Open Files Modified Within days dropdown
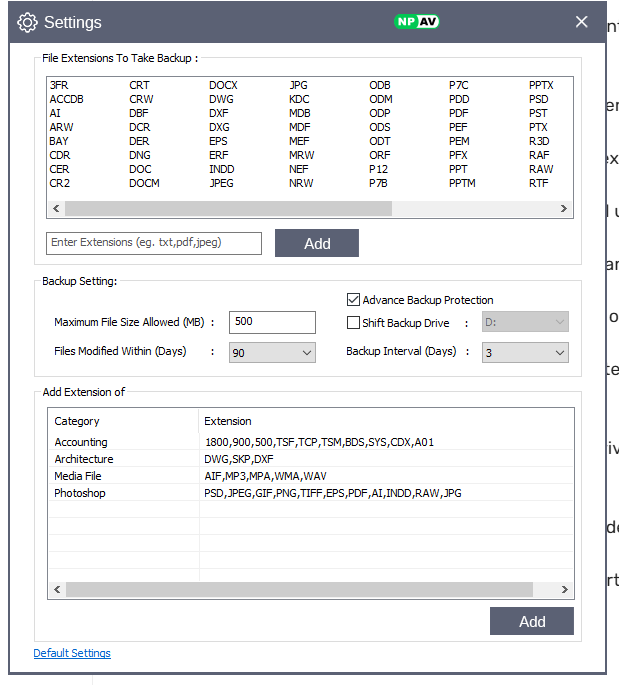This screenshot has width=619, height=685. point(272,352)
